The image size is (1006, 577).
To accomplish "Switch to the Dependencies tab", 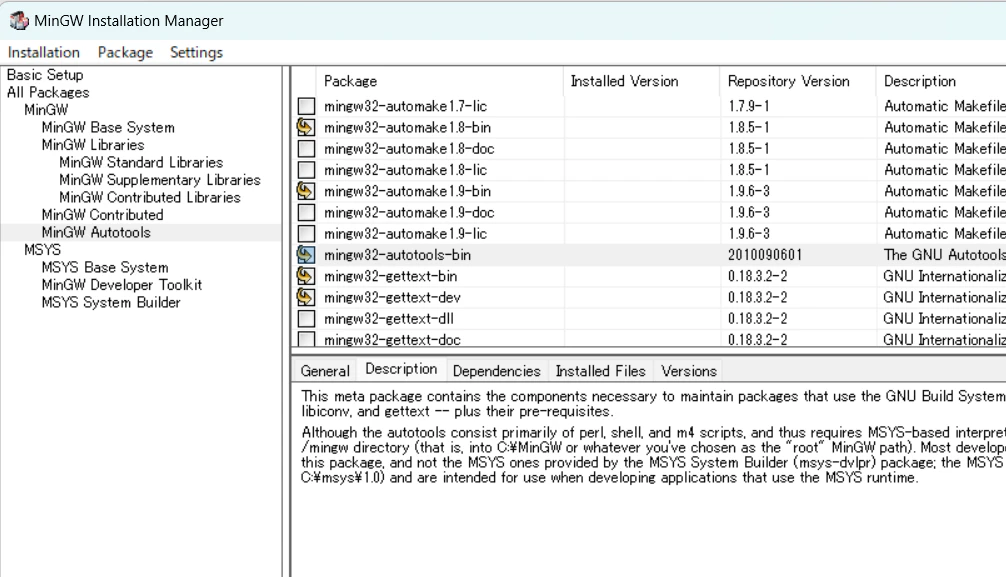I will pyautogui.click(x=497, y=371).
